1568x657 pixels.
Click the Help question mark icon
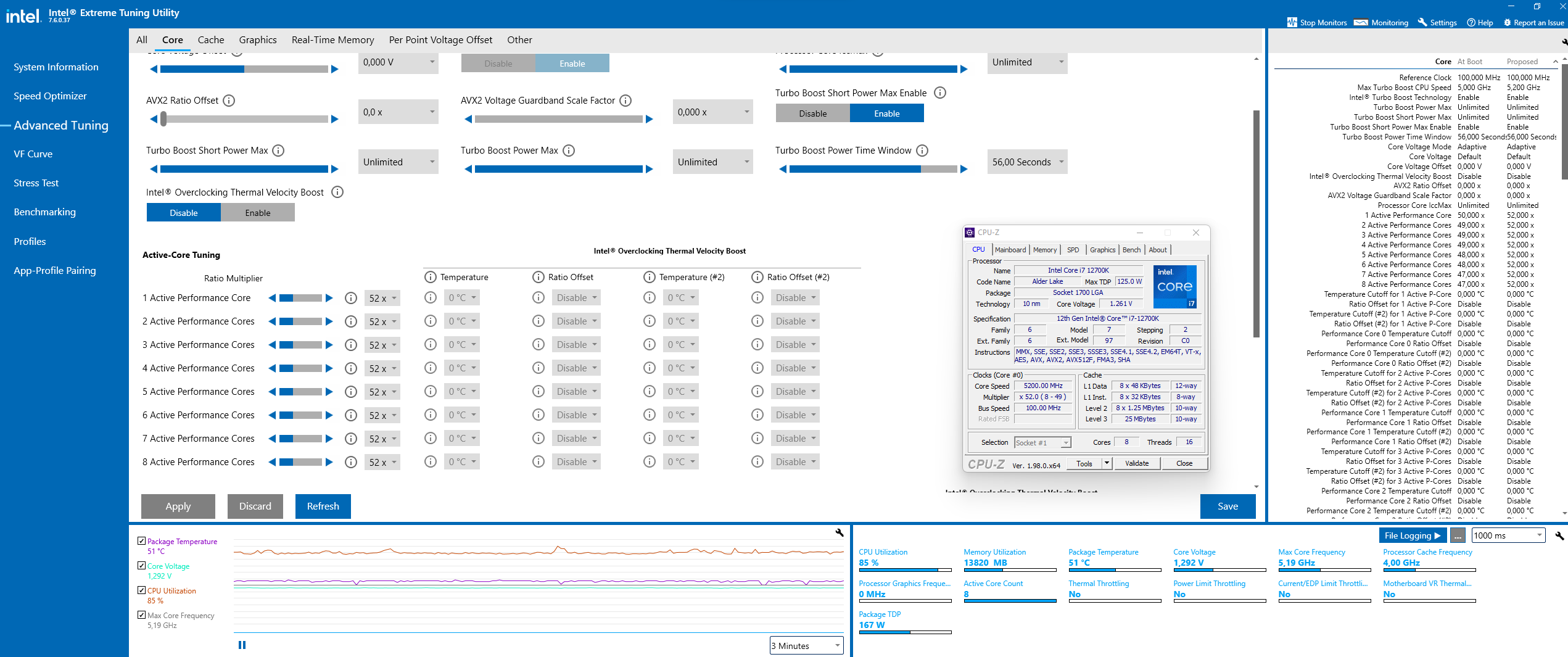coord(1471,23)
